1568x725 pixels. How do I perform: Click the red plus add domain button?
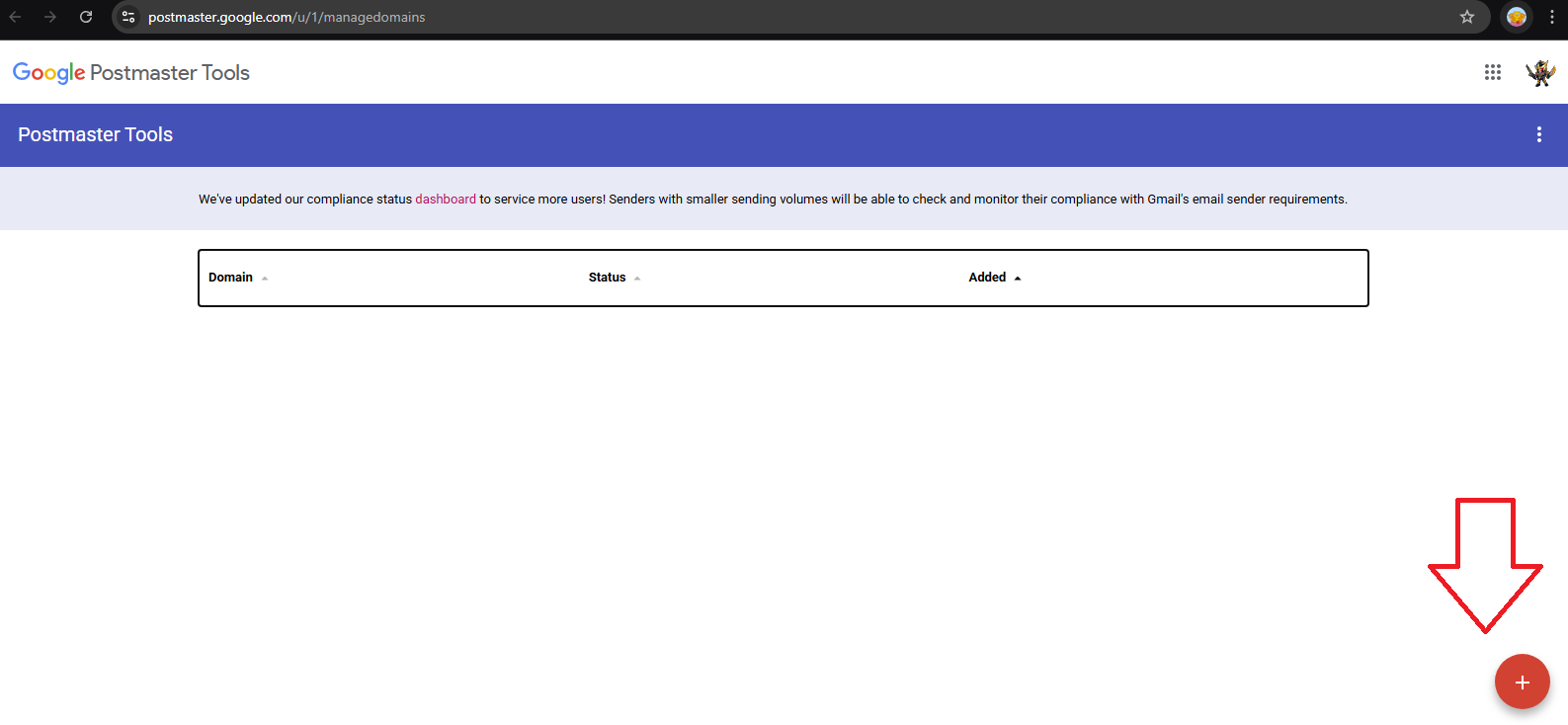click(1522, 682)
